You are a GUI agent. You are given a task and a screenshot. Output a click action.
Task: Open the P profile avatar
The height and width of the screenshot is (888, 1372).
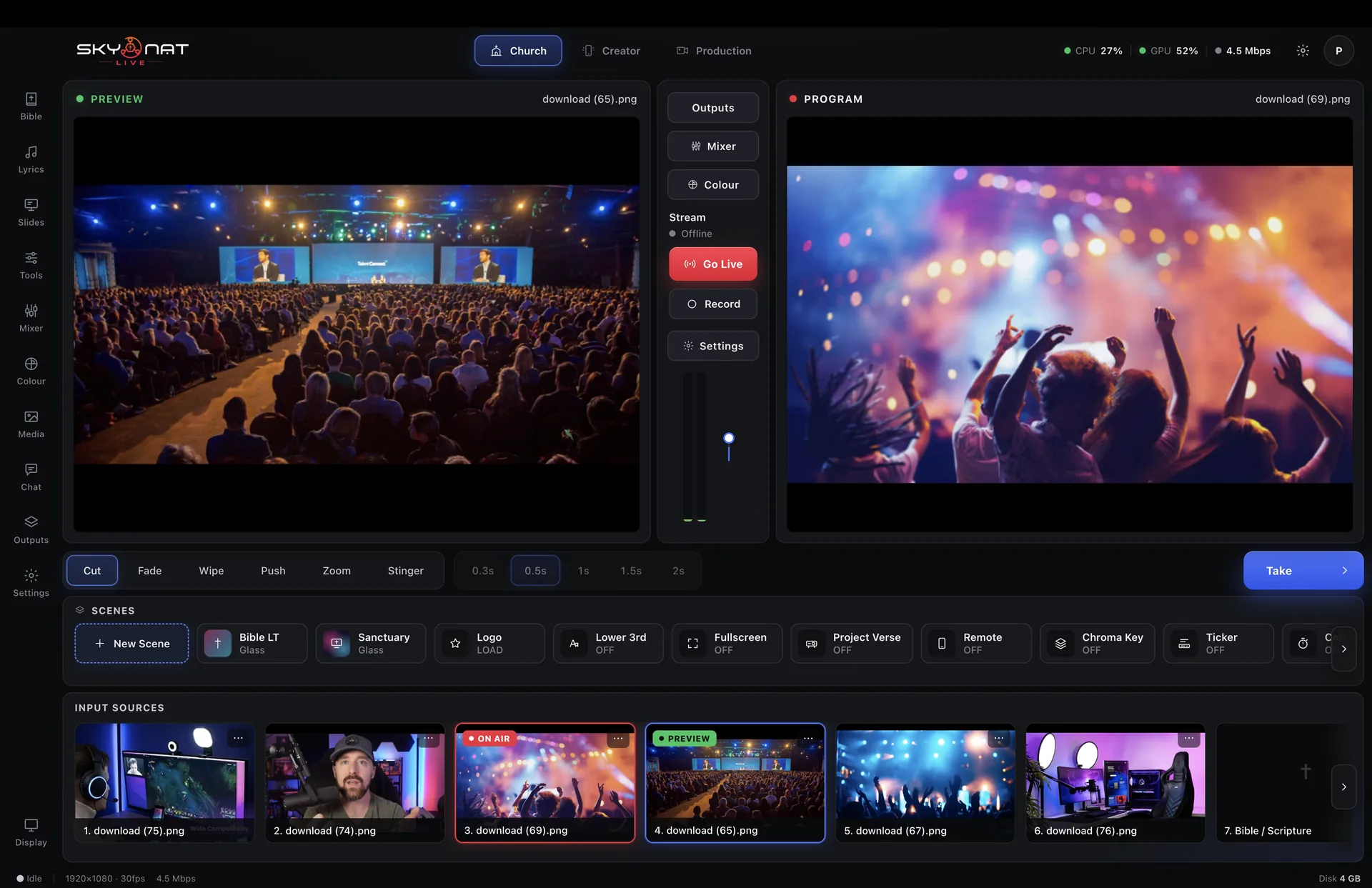[1338, 51]
